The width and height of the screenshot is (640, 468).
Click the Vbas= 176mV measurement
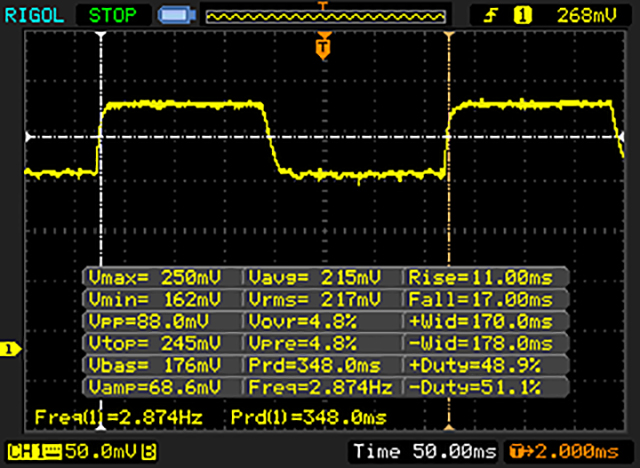(x=155, y=365)
